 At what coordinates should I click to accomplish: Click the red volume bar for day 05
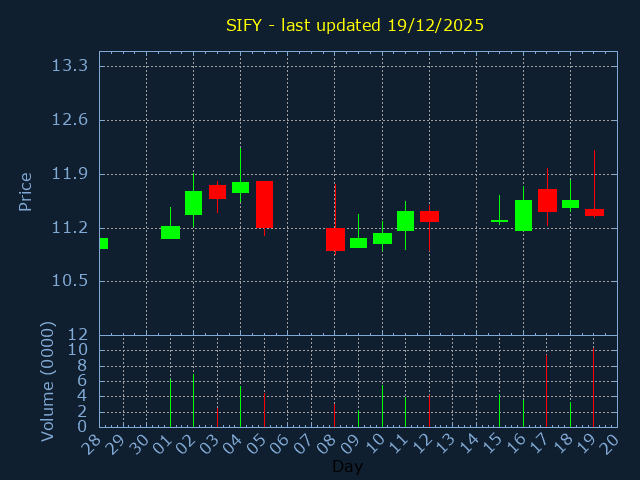tap(264, 410)
